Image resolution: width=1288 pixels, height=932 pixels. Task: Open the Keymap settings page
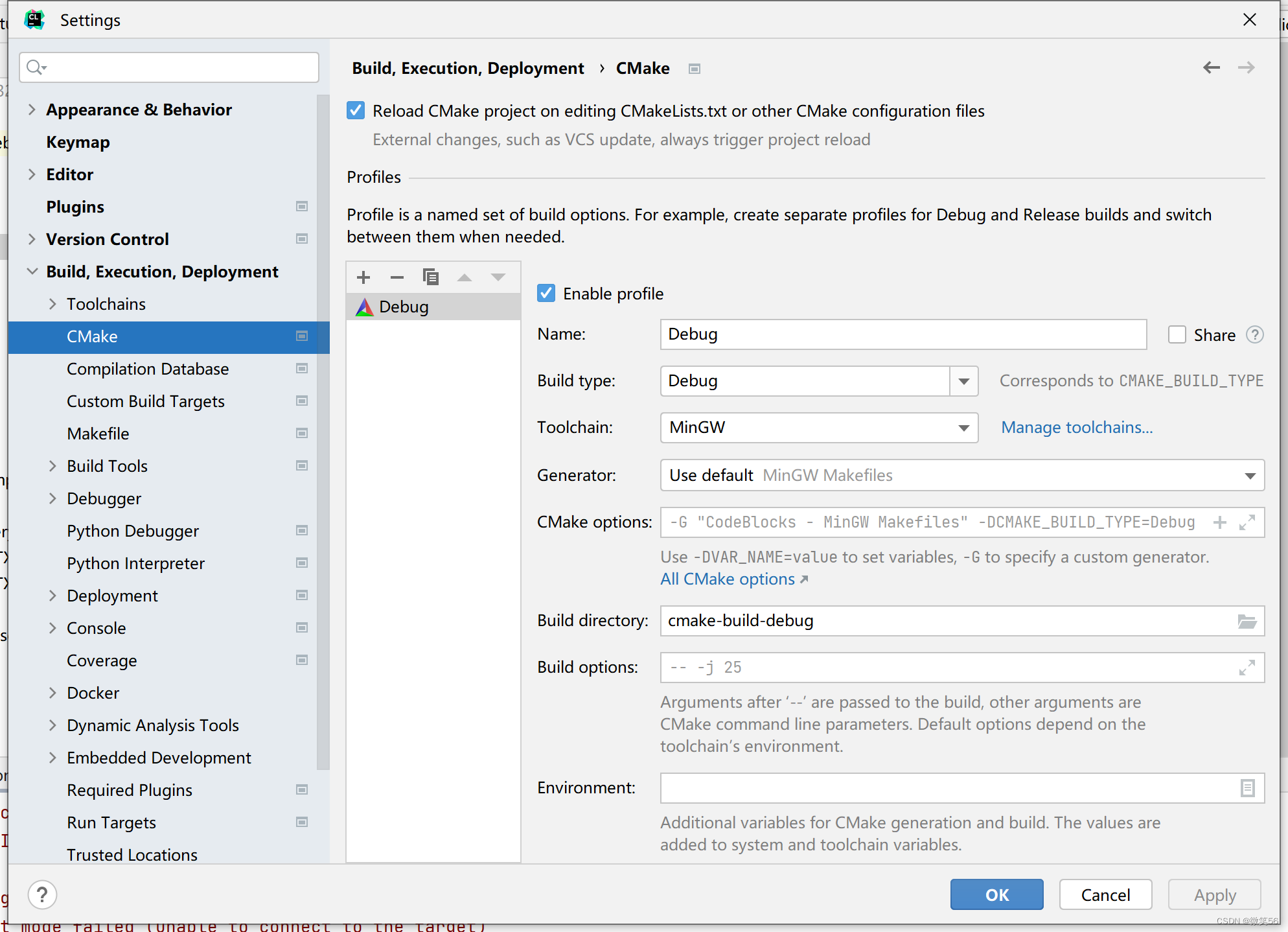[x=78, y=142]
